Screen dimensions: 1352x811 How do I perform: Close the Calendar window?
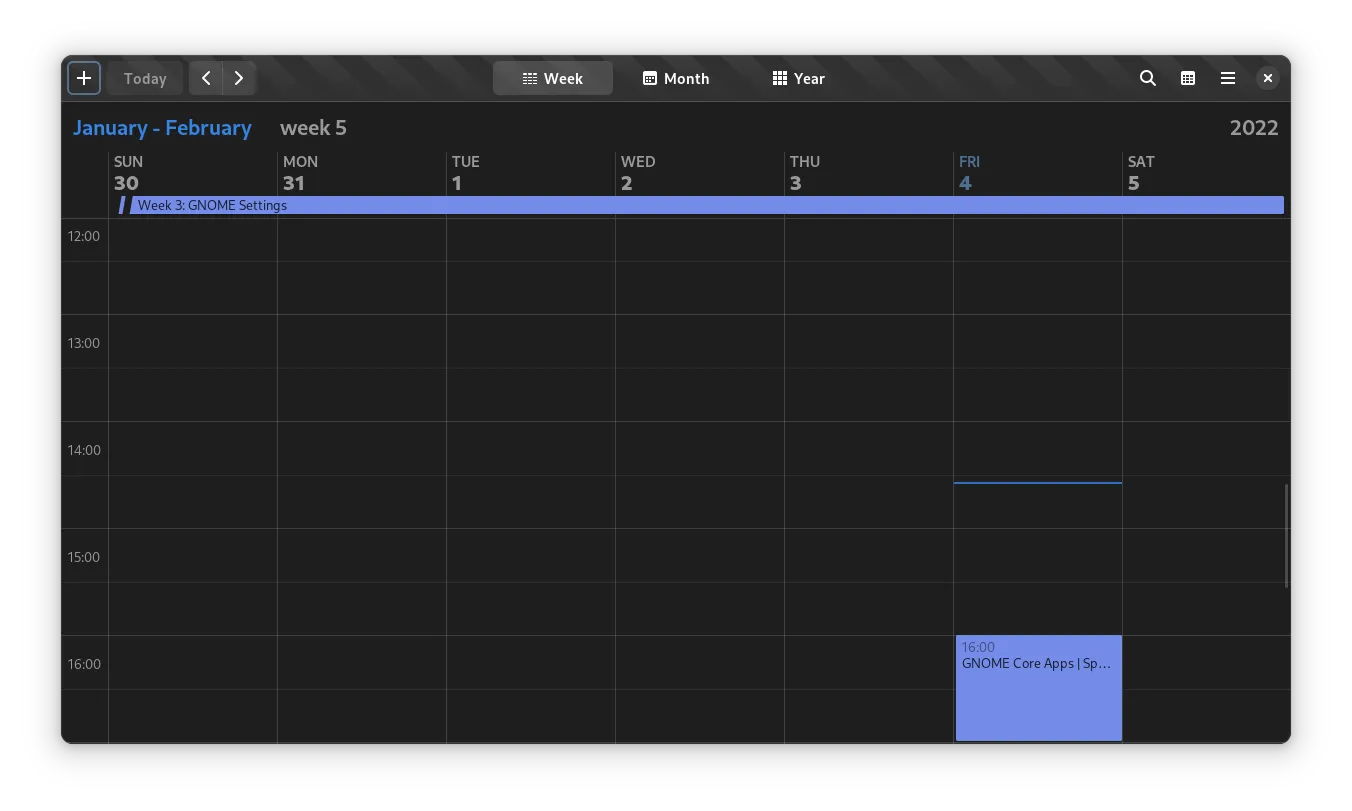click(1267, 78)
